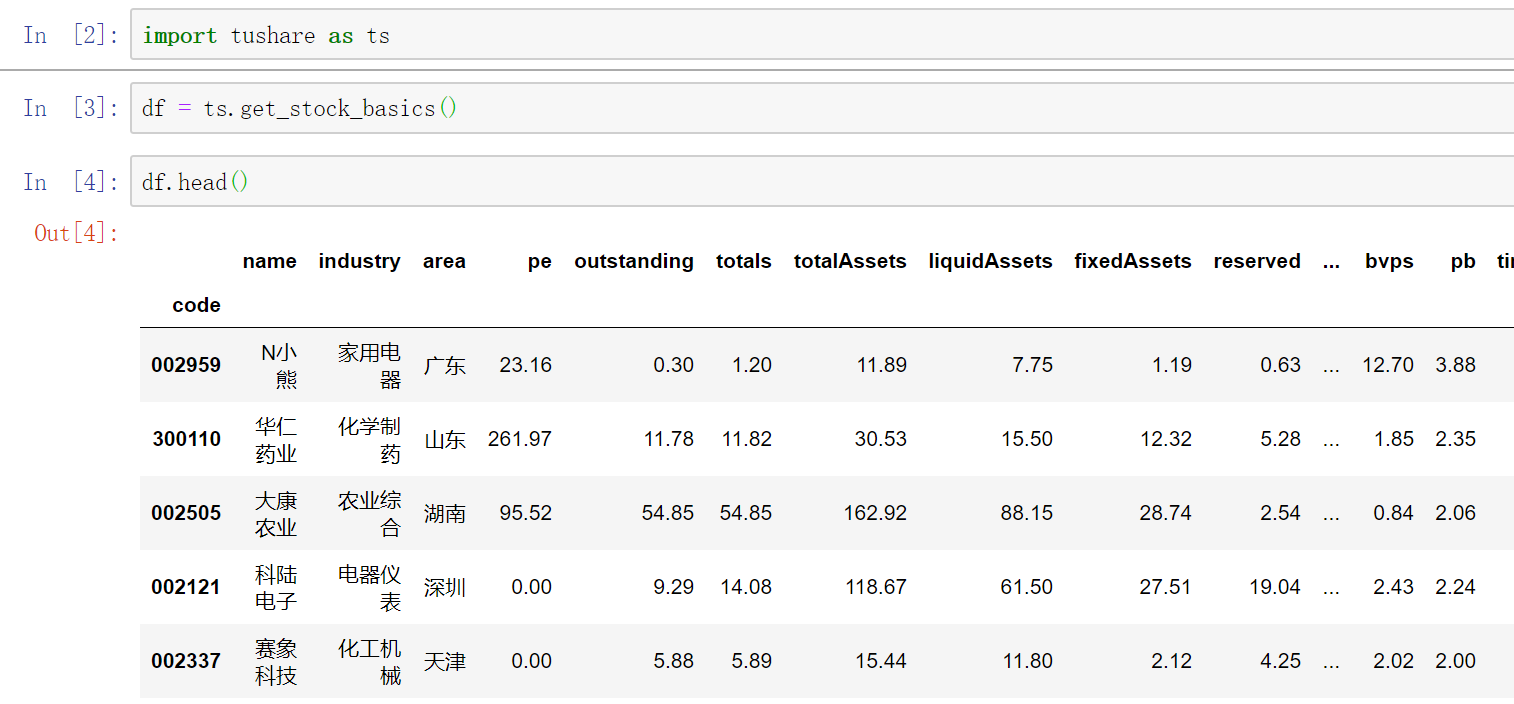
Task: Click the reserved column header
Action: [x=1257, y=261]
